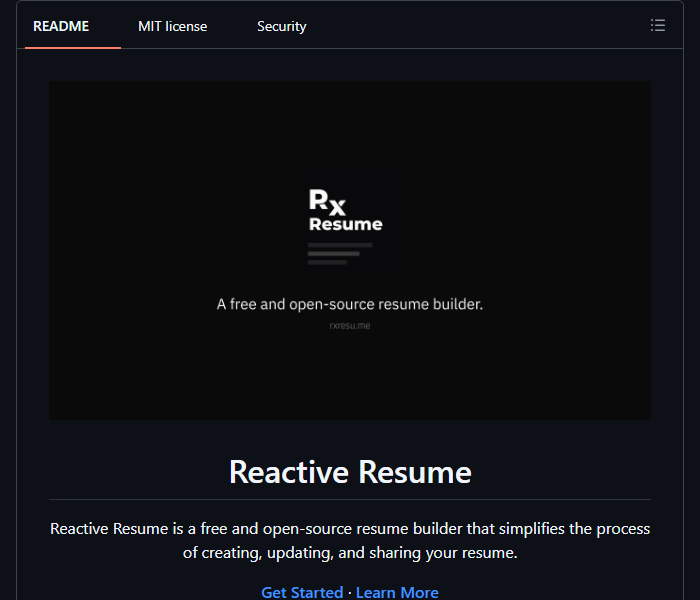Click the description paragraph starting 'Reactive Resume is'
The height and width of the screenshot is (600, 700).
pos(350,541)
